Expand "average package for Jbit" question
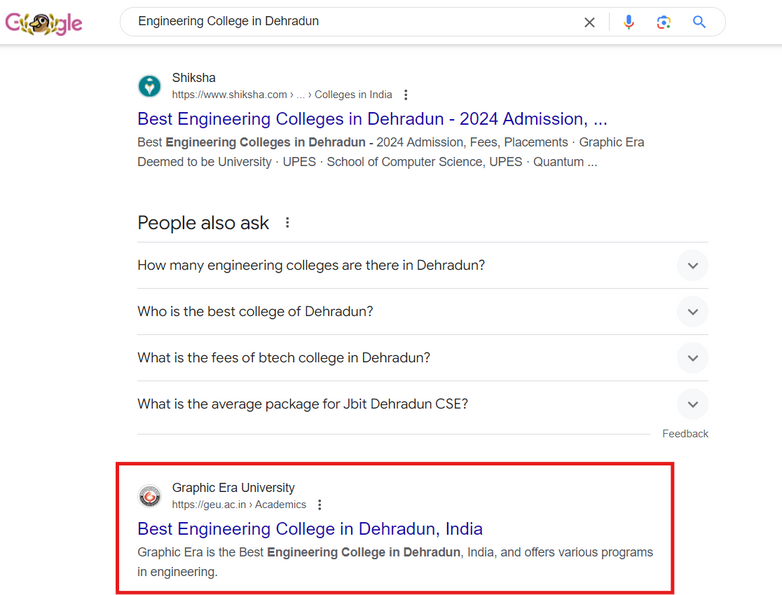This screenshot has width=782, height=595. coord(692,404)
